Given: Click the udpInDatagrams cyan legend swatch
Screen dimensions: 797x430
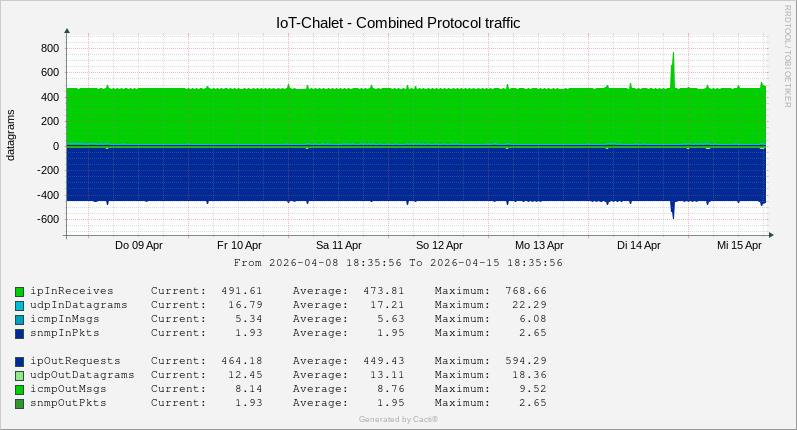Looking at the screenshot, I should click(x=19, y=305).
